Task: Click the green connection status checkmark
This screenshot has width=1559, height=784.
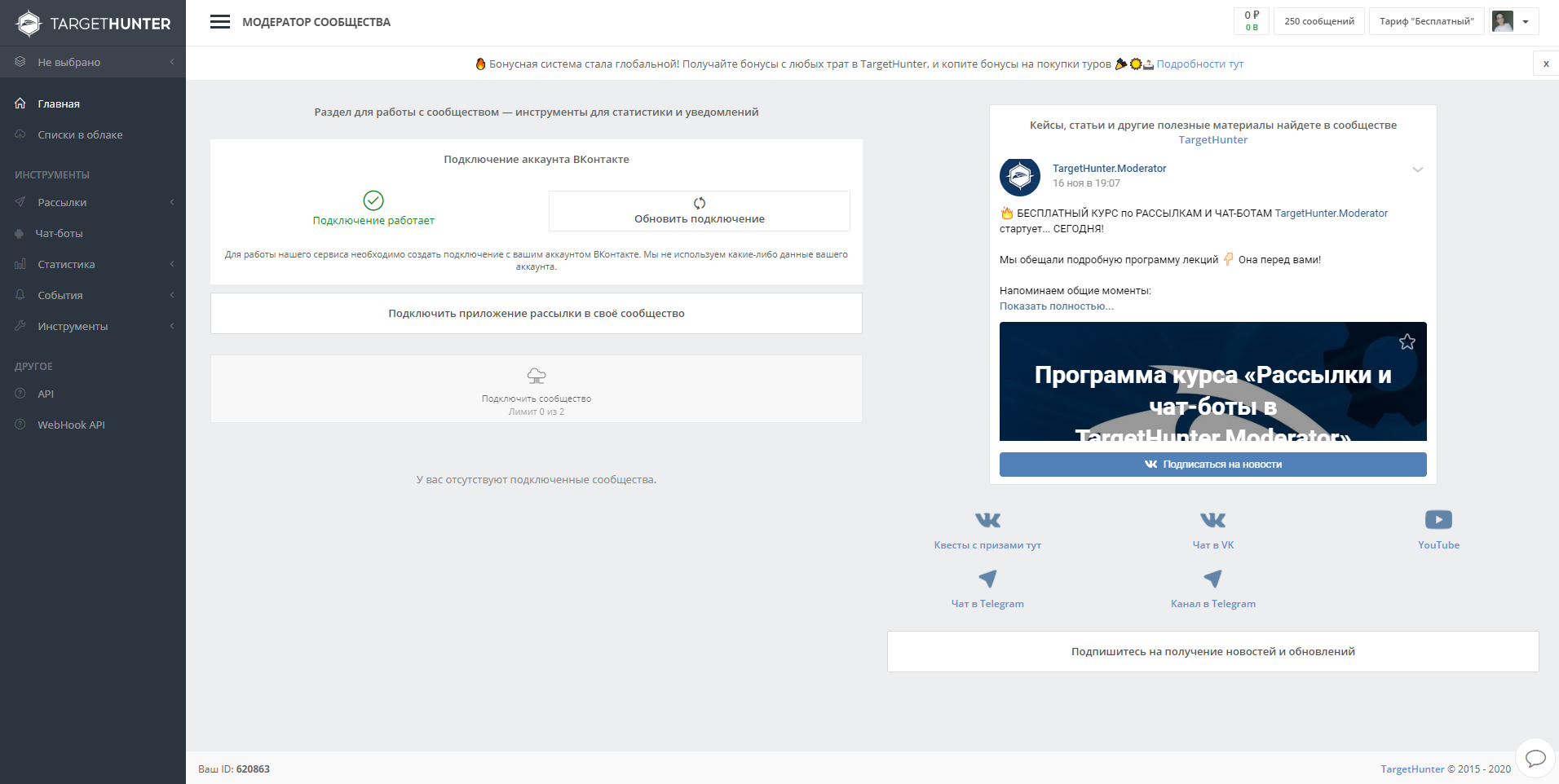Action: pos(373,200)
